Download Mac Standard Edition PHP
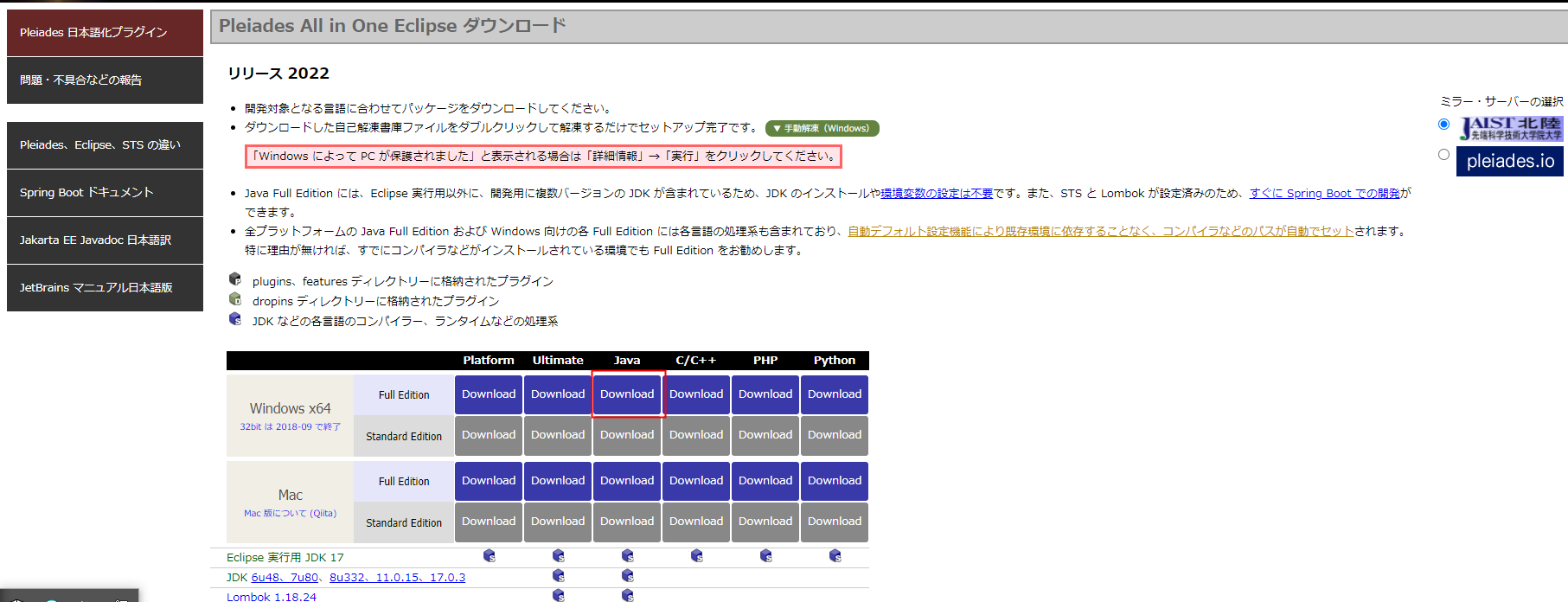This screenshot has height=602, width=1568. point(765,522)
